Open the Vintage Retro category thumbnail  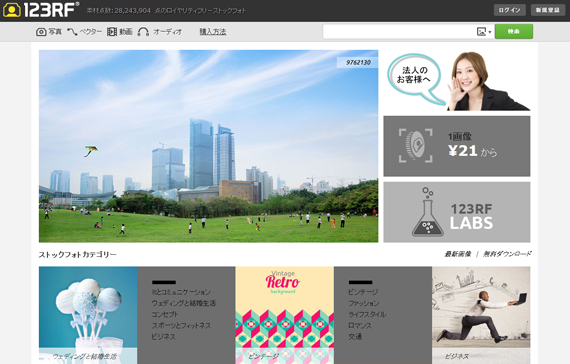click(x=285, y=315)
